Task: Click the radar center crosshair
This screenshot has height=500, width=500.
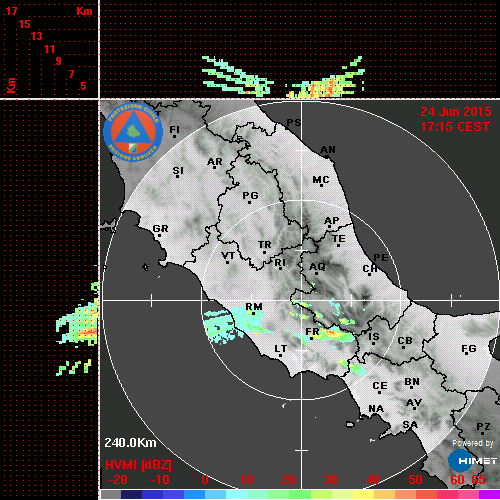Action: pyautogui.click(x=301, y=300)
